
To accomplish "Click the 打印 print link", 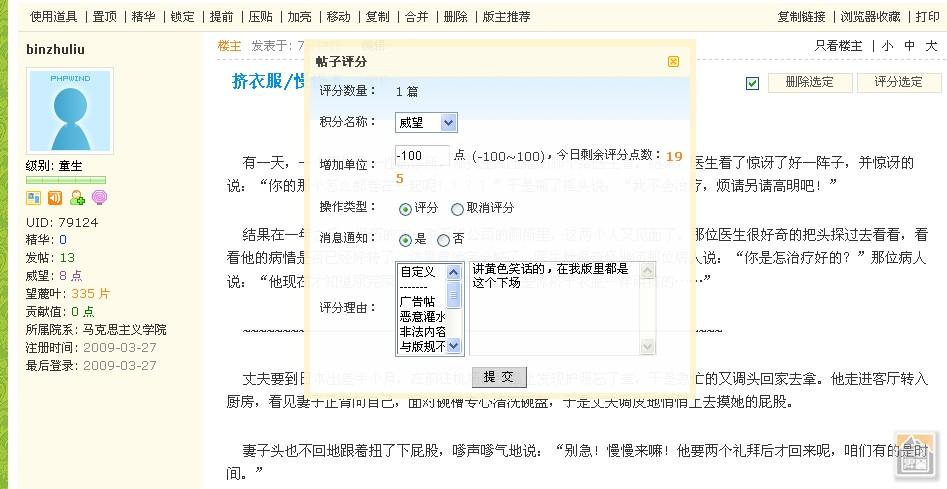I will pyautogui.click(x=927, y=17).
